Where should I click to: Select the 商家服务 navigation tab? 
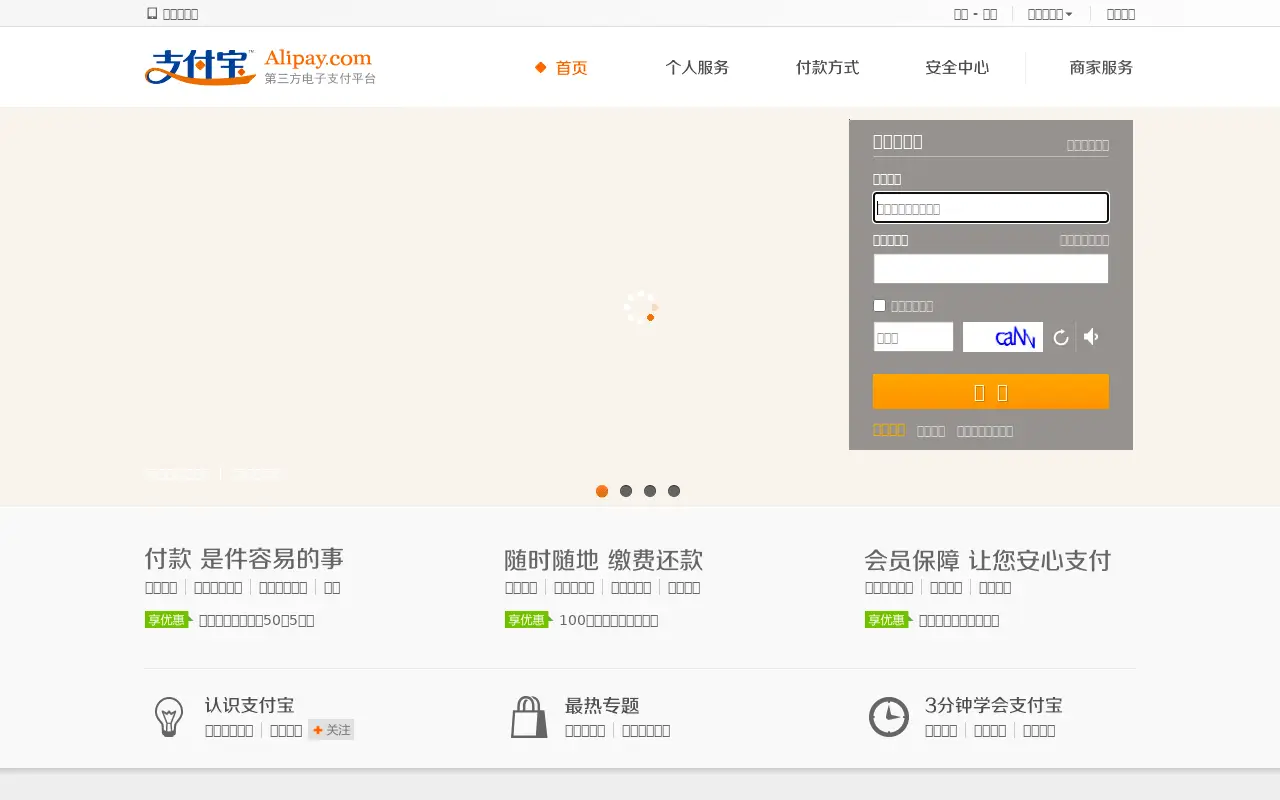point(1101,68)
